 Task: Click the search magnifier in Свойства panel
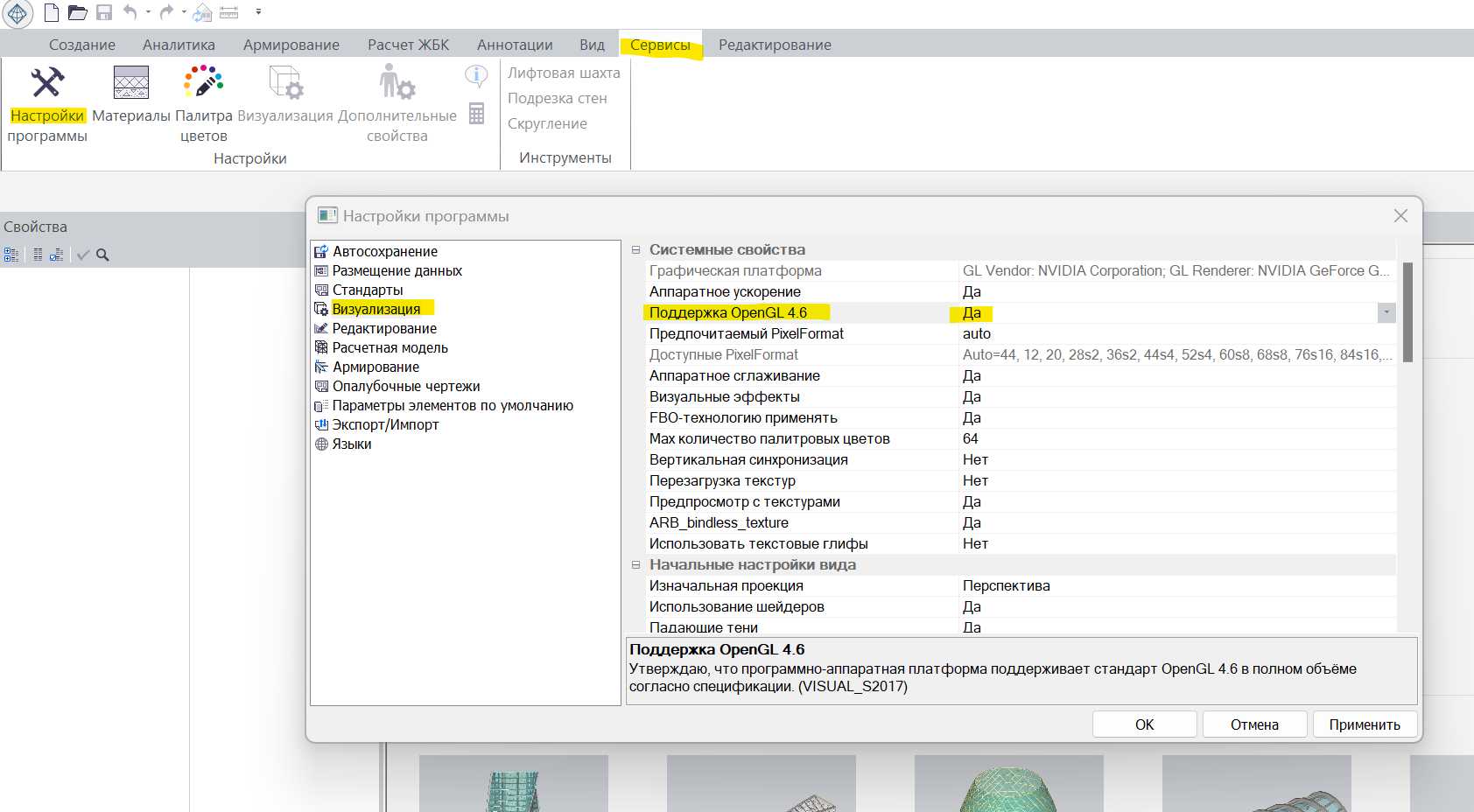pyautogui.click(x=102, y=255)
